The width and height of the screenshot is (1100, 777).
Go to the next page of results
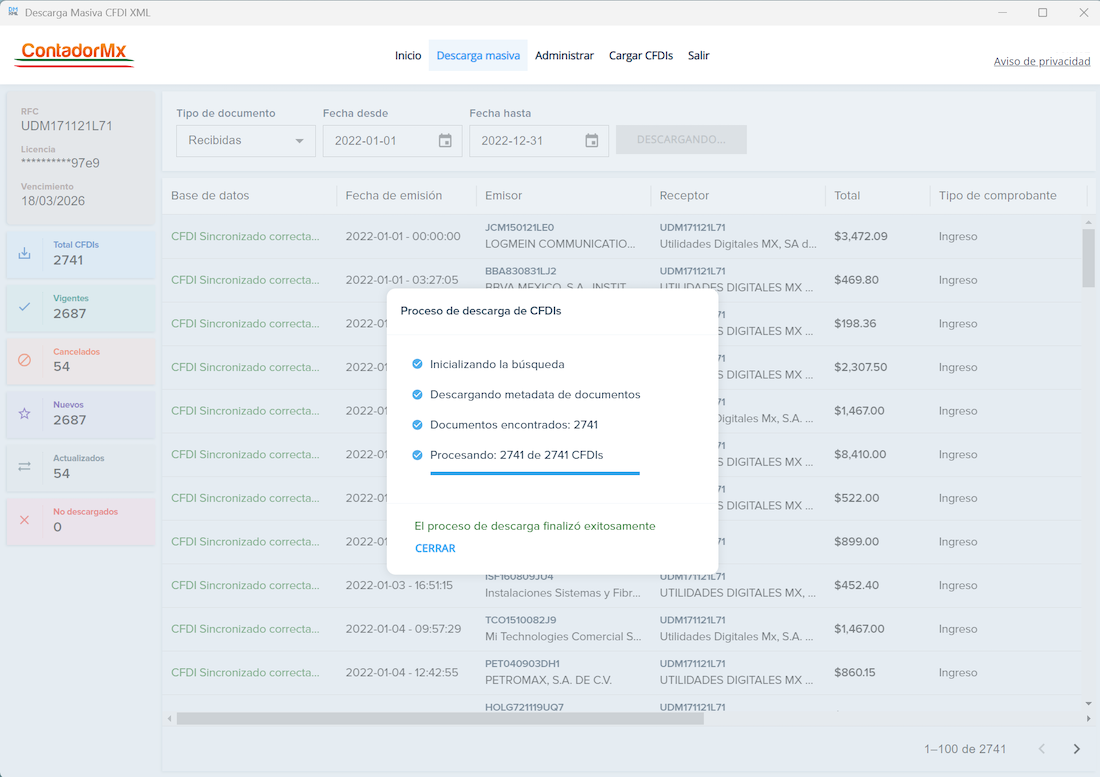[1077, 749]
